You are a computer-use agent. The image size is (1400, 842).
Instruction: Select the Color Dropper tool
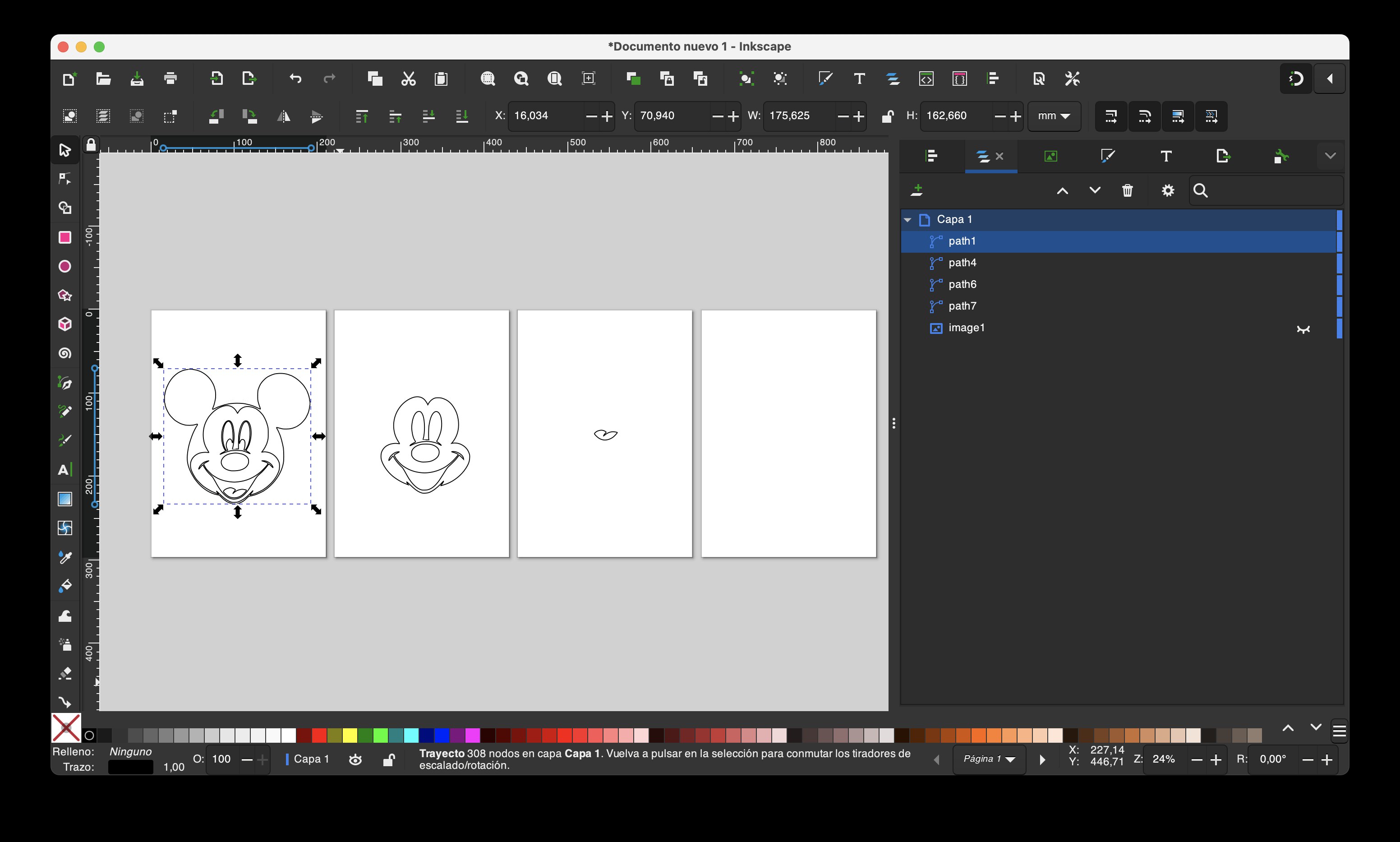click(x=64, y=558)
